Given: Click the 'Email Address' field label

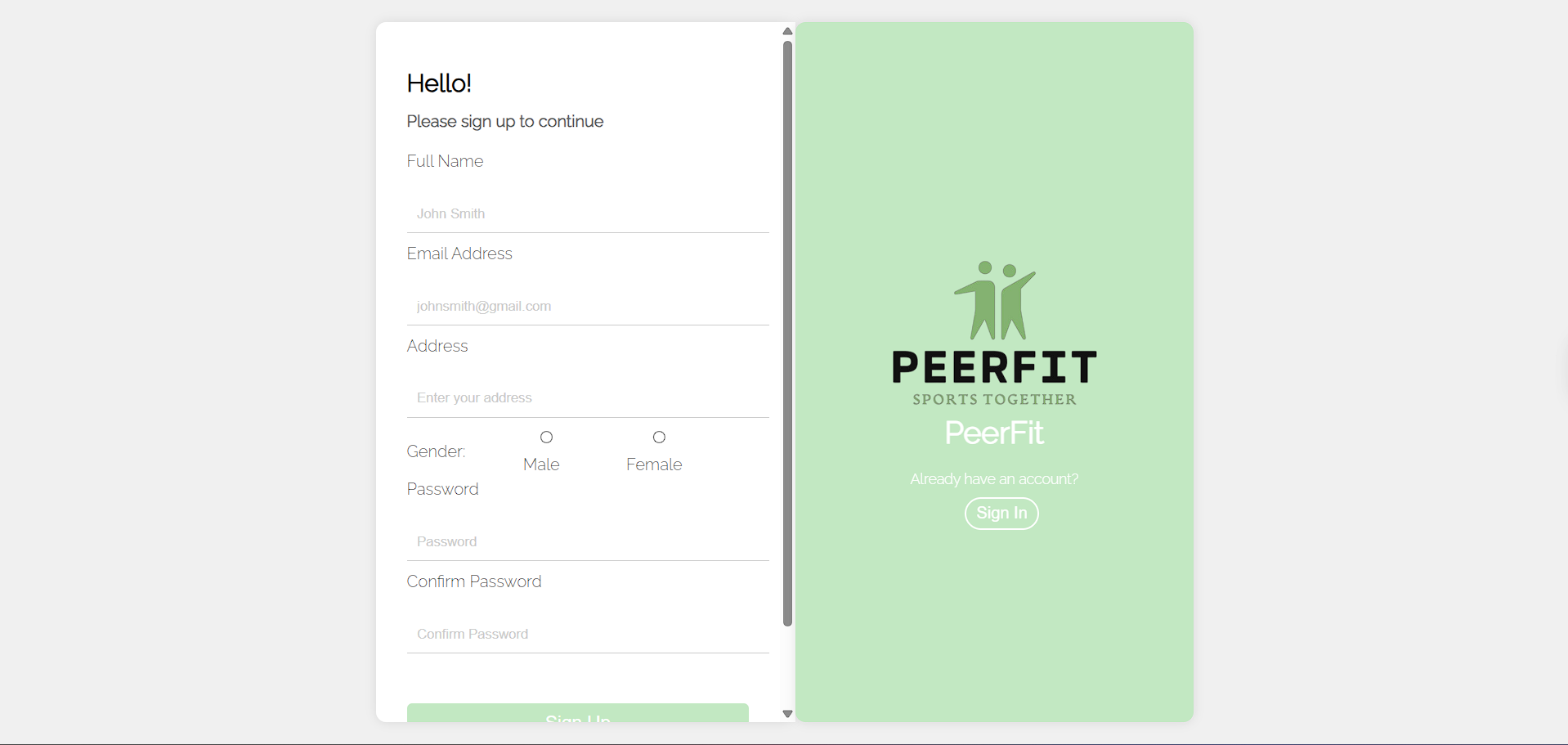Looking at the screenshot, I should click(x=459, y=254).
